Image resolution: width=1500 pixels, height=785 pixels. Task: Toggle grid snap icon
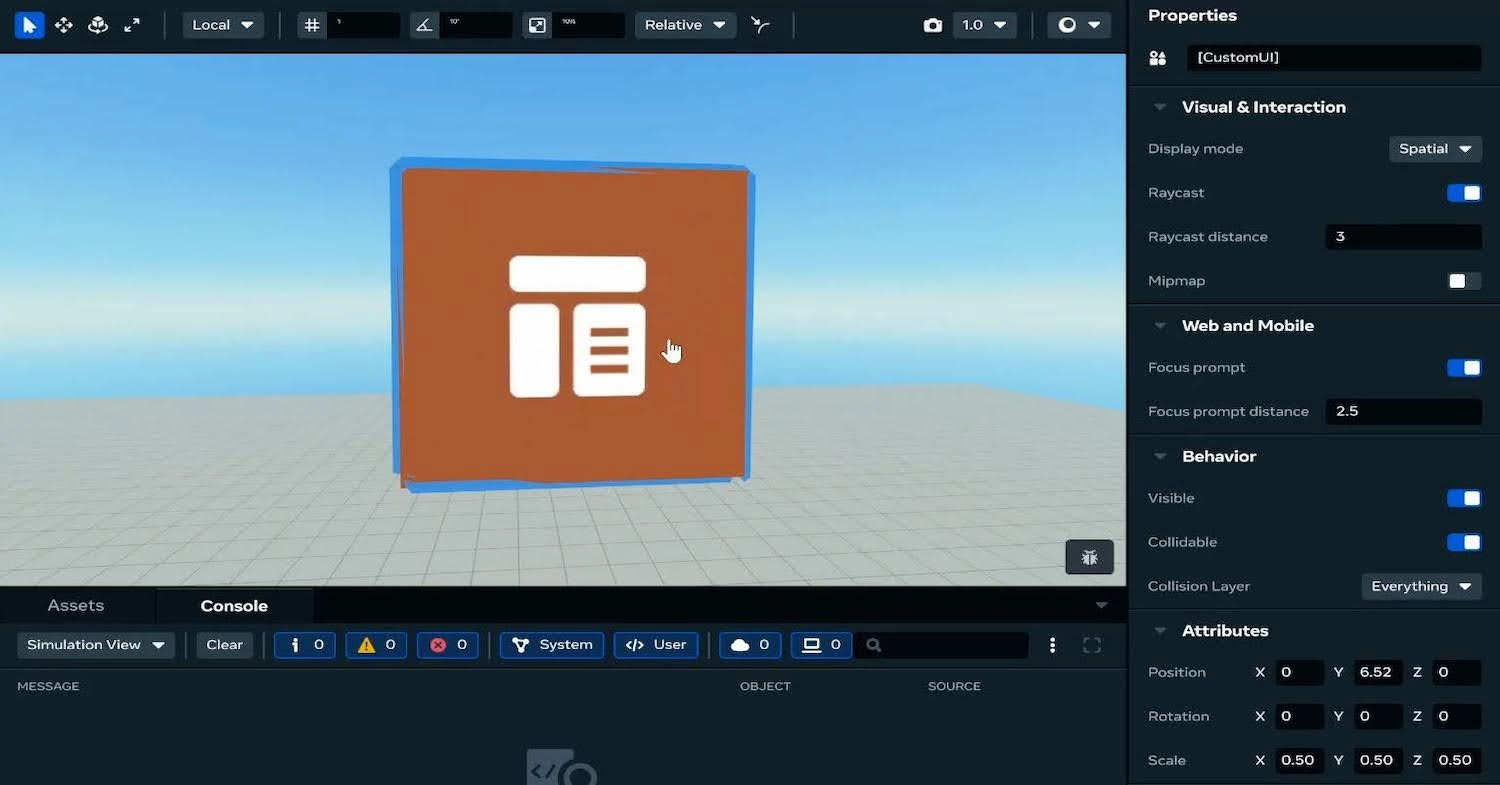(x=312, y=25)
